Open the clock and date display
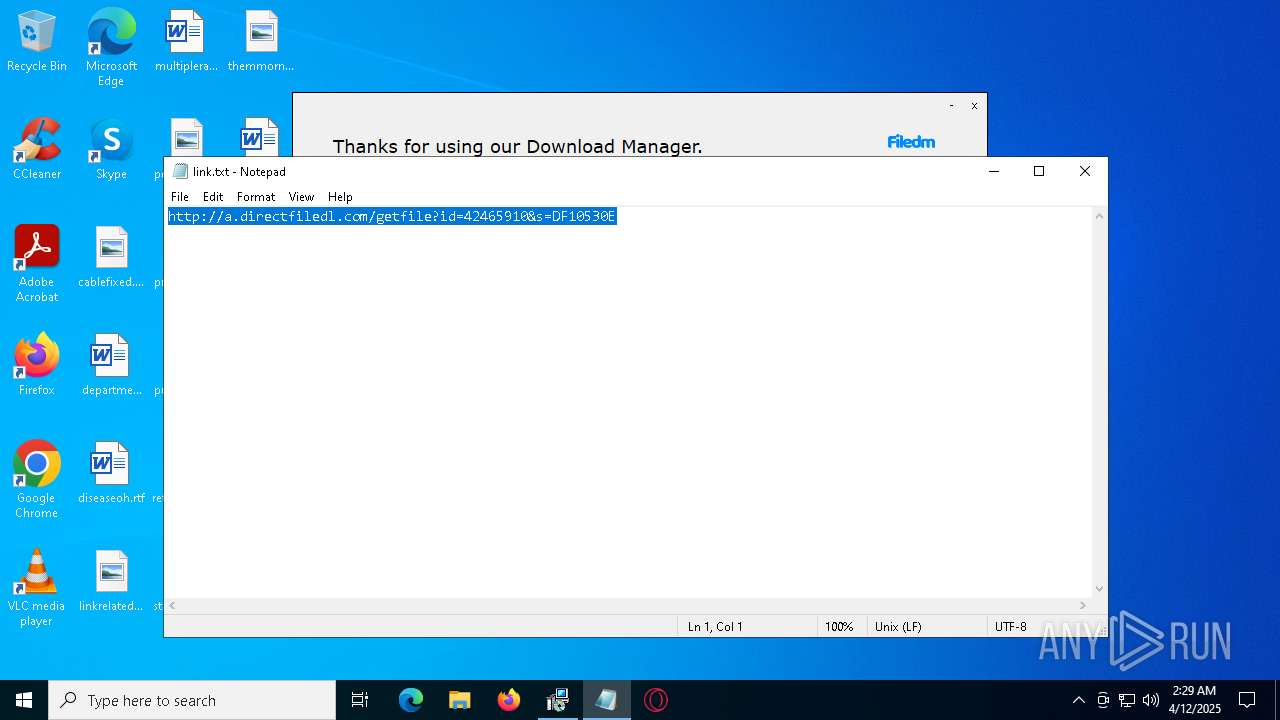 pyautogui.click(x=1195, y=699)
